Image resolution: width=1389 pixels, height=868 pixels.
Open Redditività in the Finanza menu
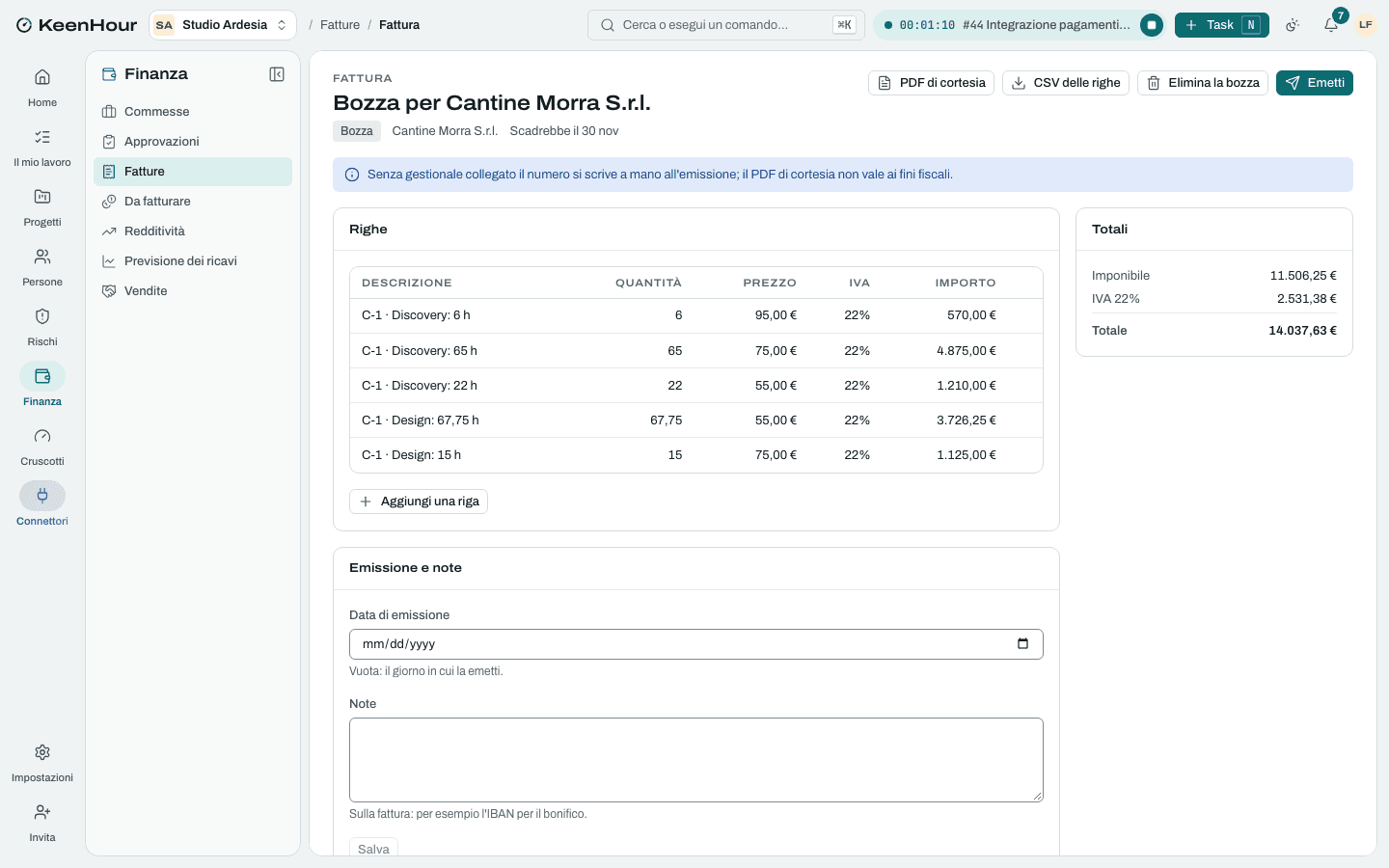pos(193,231)
